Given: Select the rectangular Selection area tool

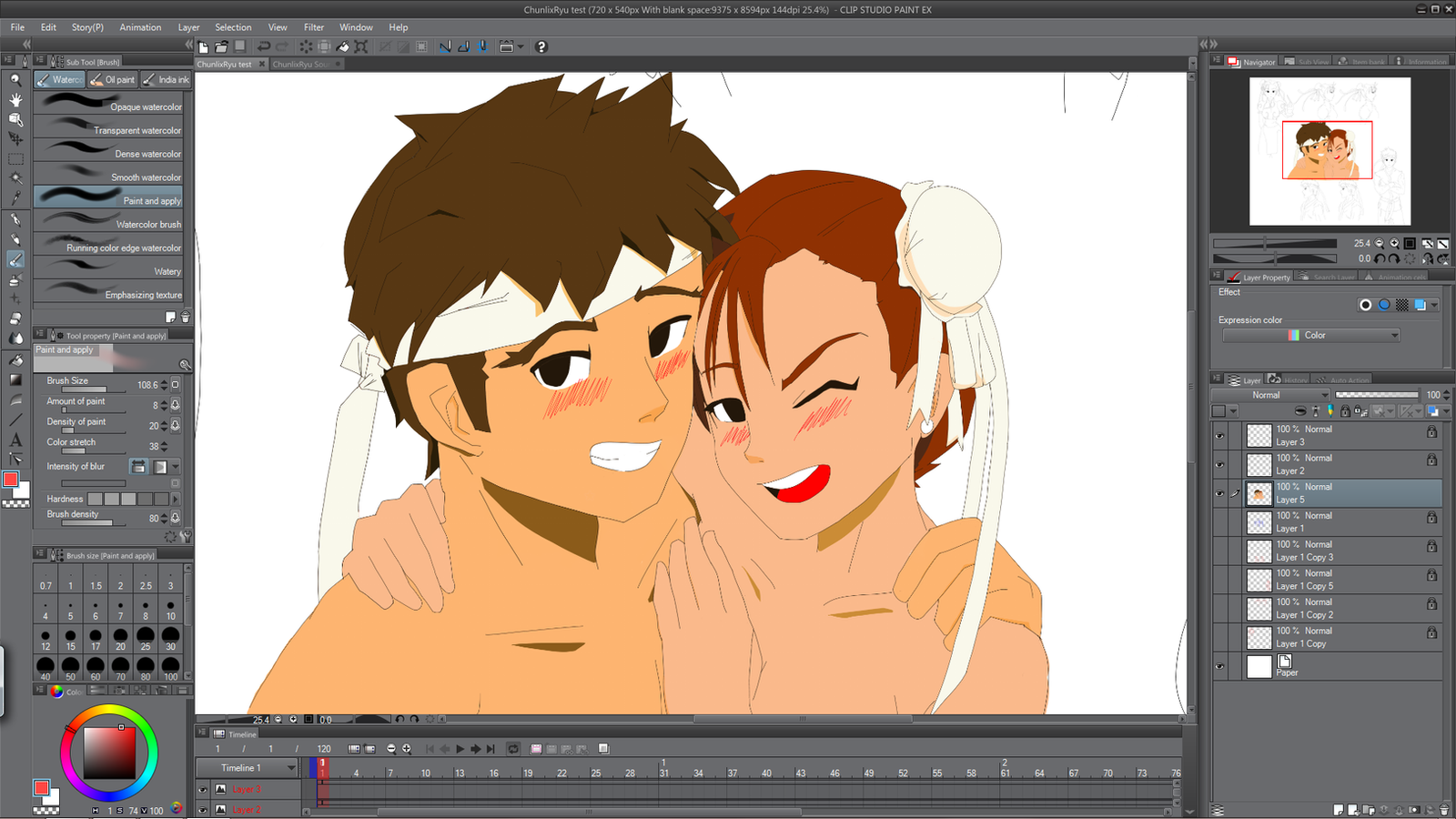Looking at the screenshot, I should (x=15, y=159).
